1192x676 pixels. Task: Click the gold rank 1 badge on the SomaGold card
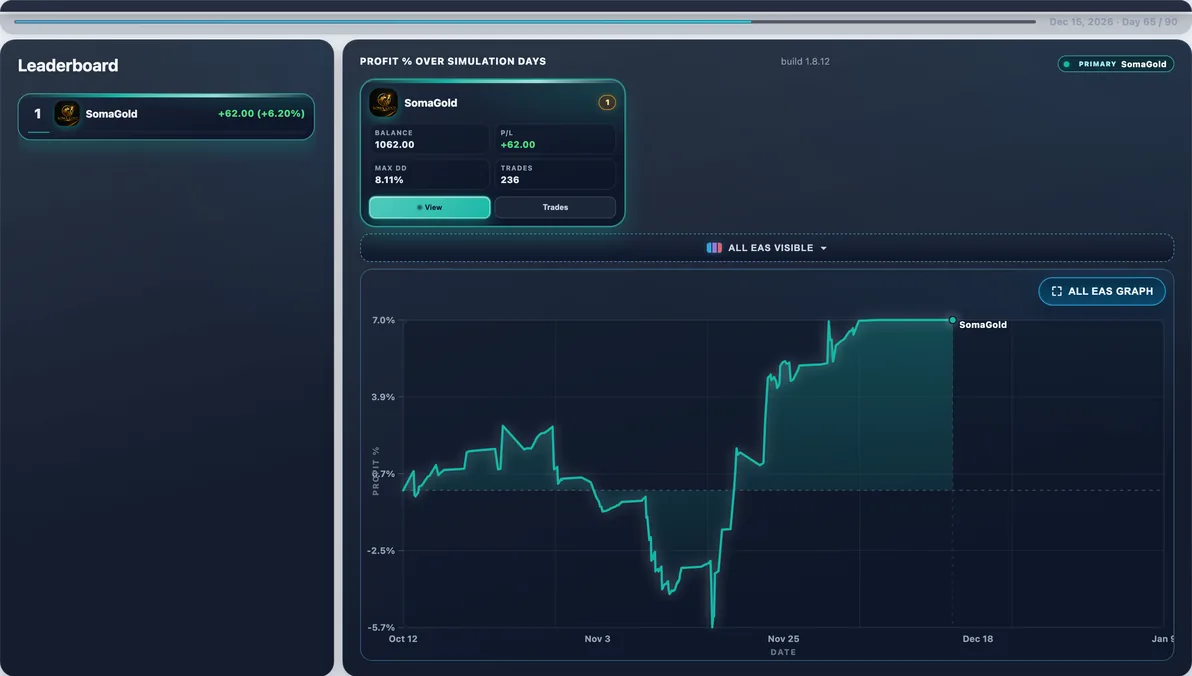[607, 103]
